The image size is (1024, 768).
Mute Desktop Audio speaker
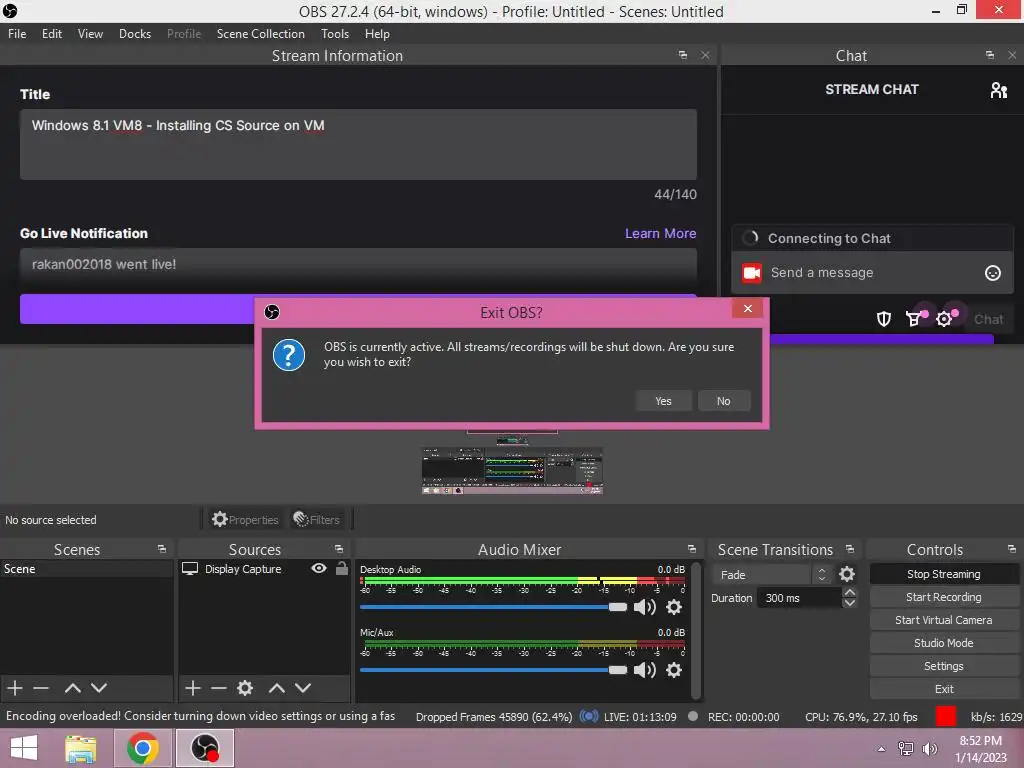tap(645, 607)
